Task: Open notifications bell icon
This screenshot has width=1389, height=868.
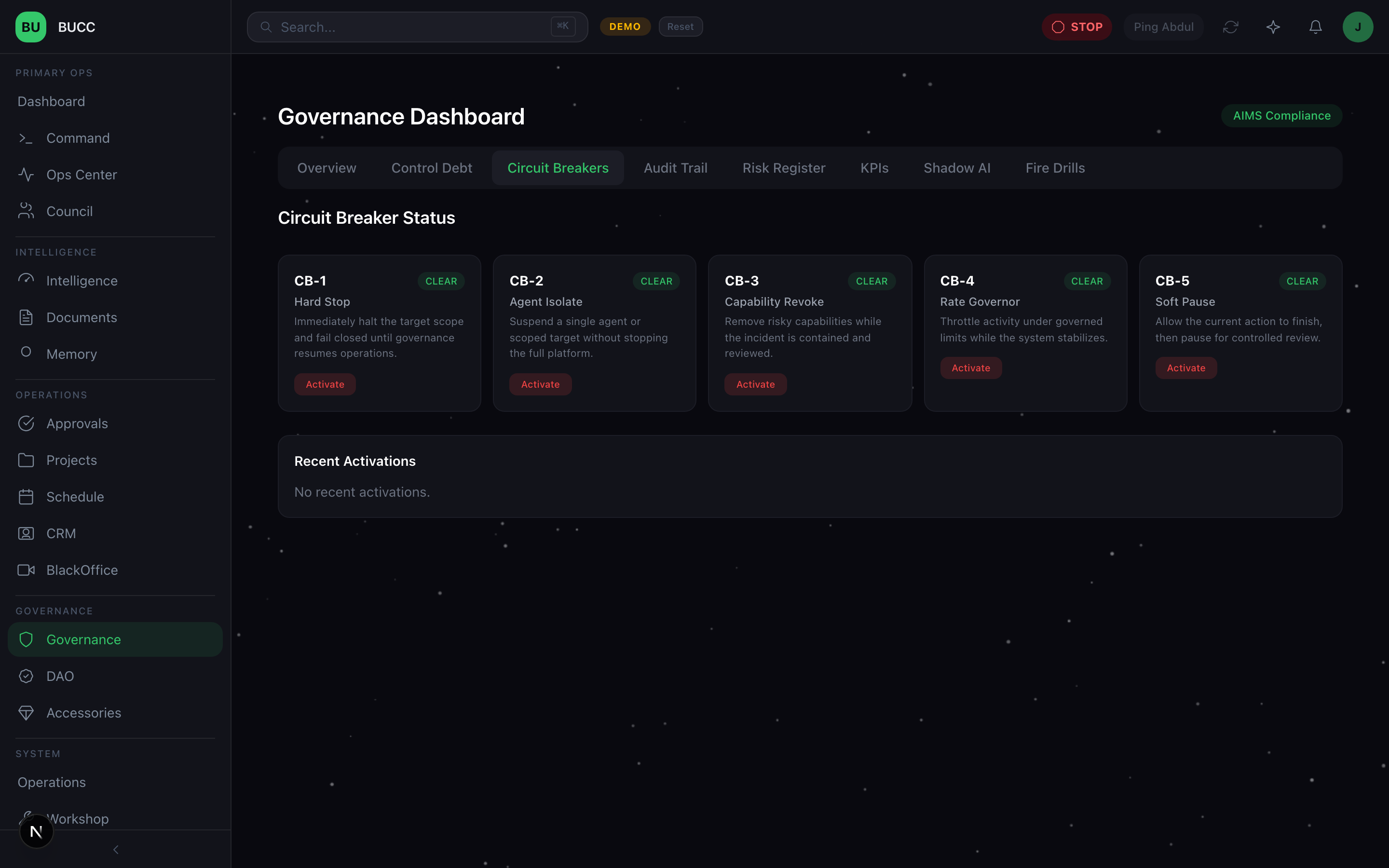Action: pos(1315,27)
